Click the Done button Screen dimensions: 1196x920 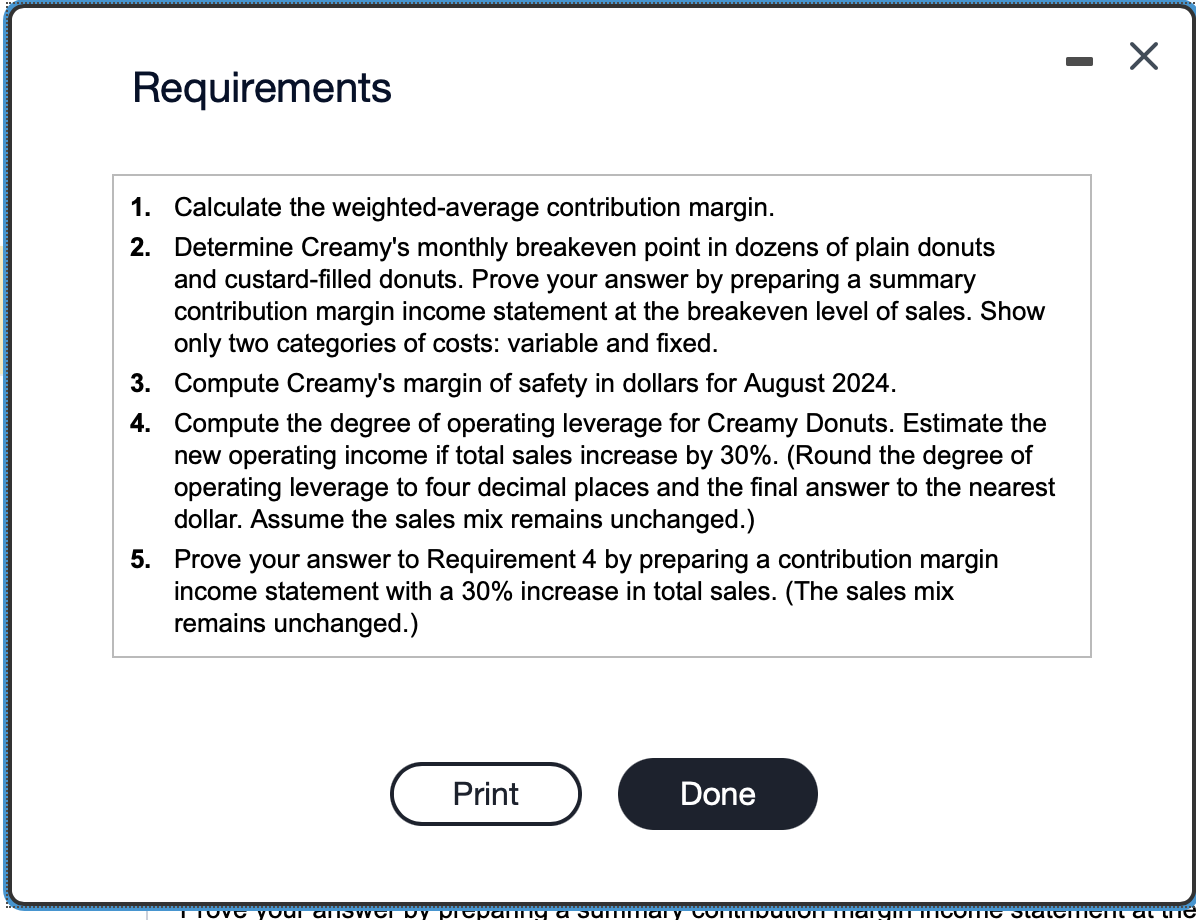717,793
